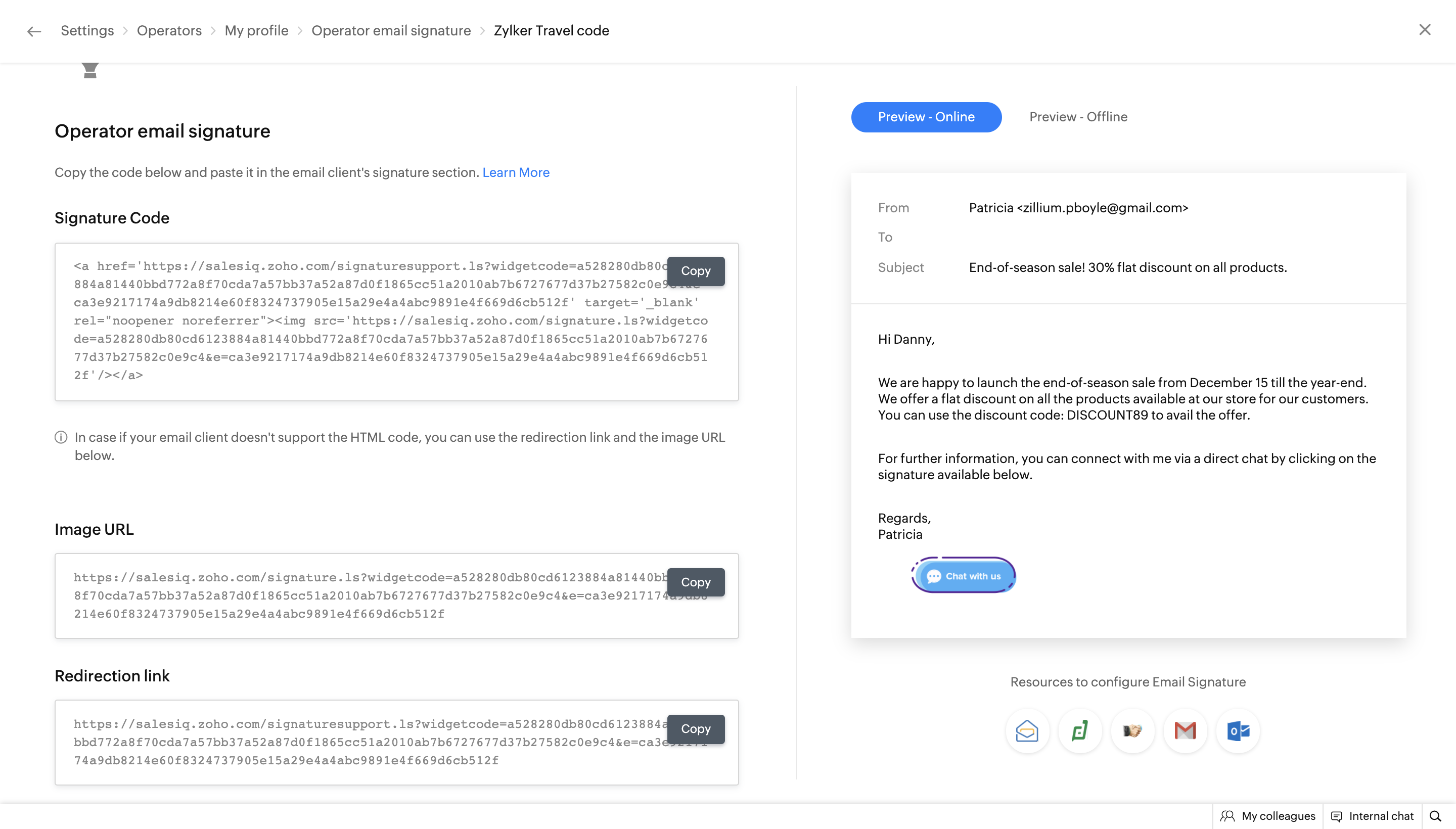This screenshot has height=829, width=1456.
Task: Go back using the left arrow icon
Action: (34, 31)
